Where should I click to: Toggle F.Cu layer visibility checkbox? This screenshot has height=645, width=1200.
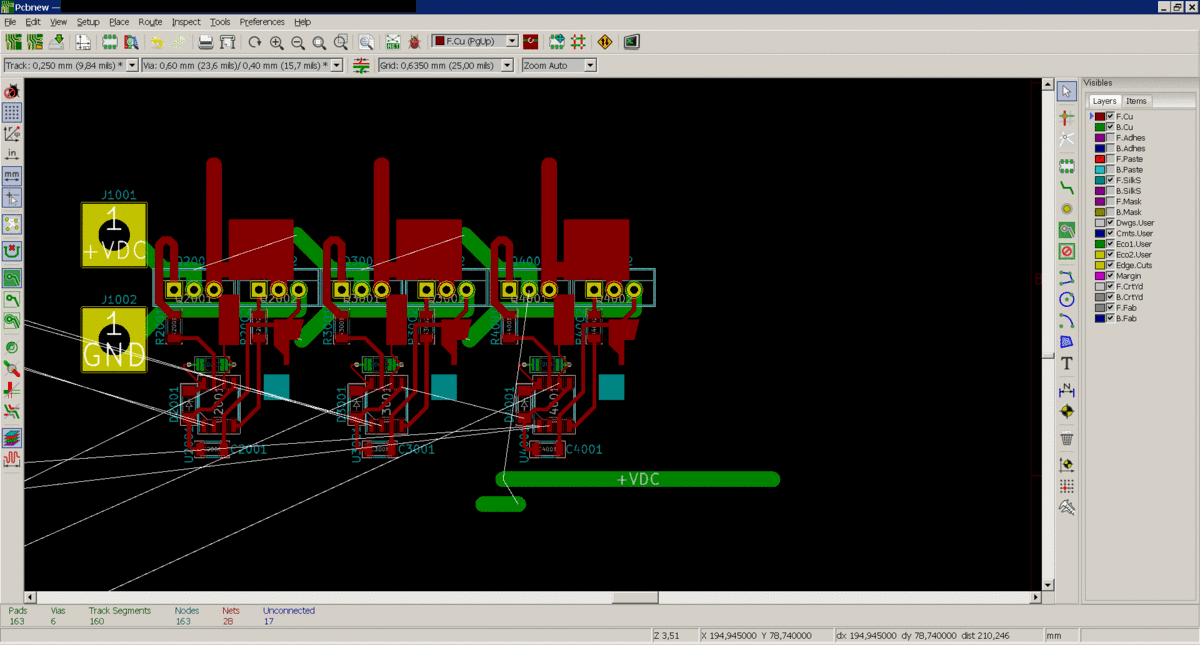click(x=1110, y=116)
